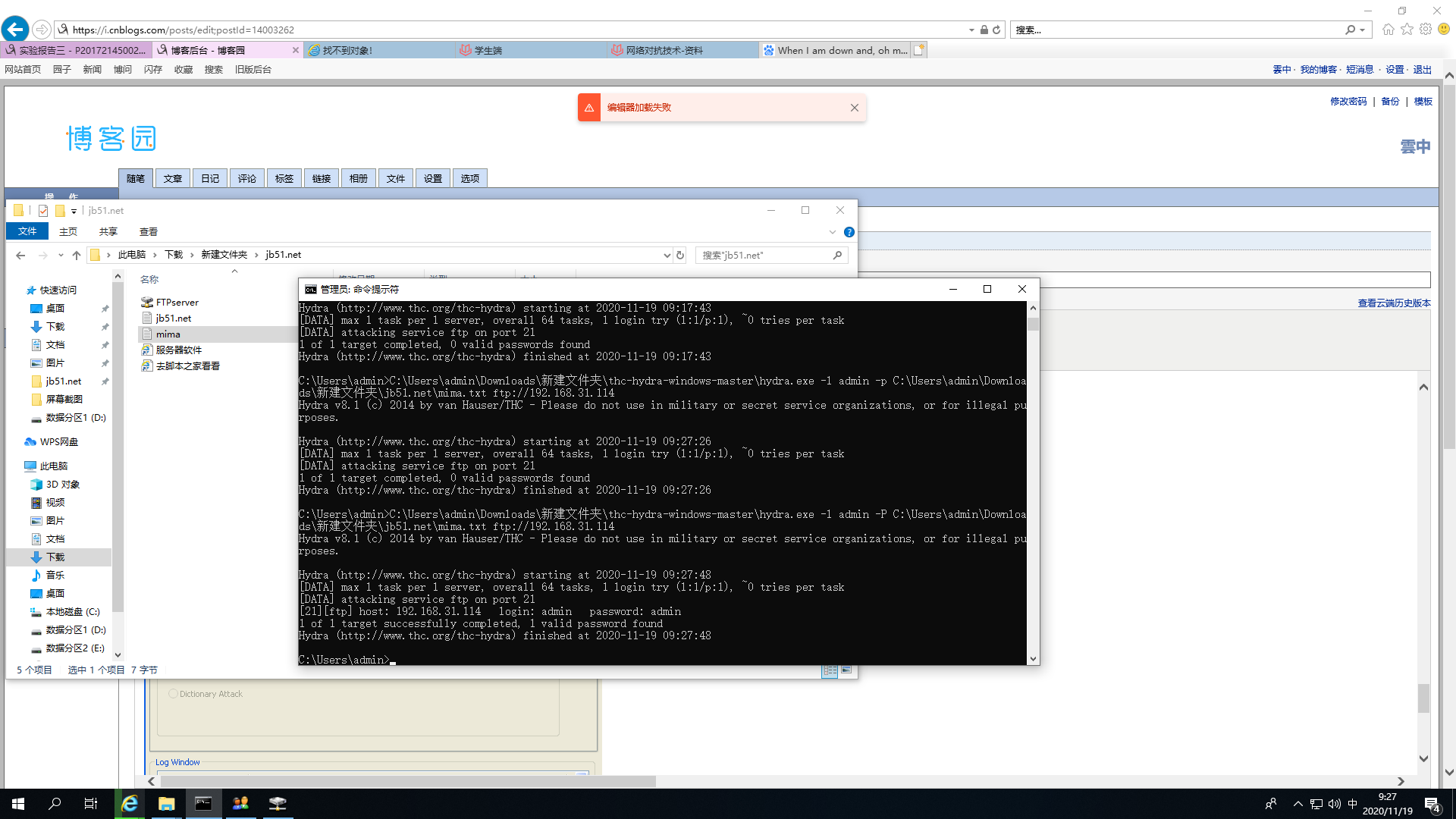The width and height of the screenshot is (1456, 819).
Task: Switch Explorer to details view icon
Action: tap(830, 670)
